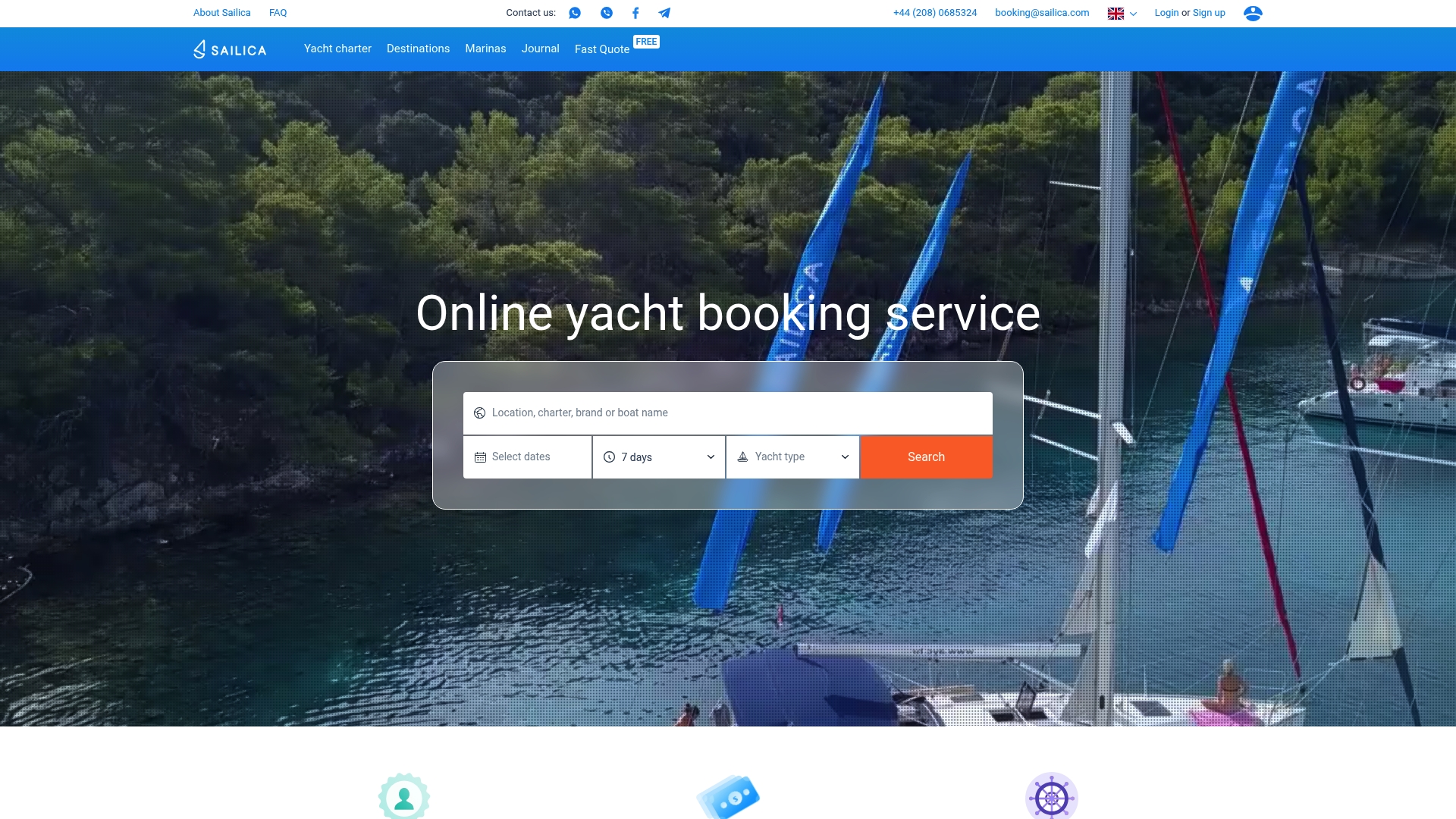Image resolution: width=1456 pixels, height=819 pixels.
Task: Open the Yacht type dropdown
Action: (792, 457)
